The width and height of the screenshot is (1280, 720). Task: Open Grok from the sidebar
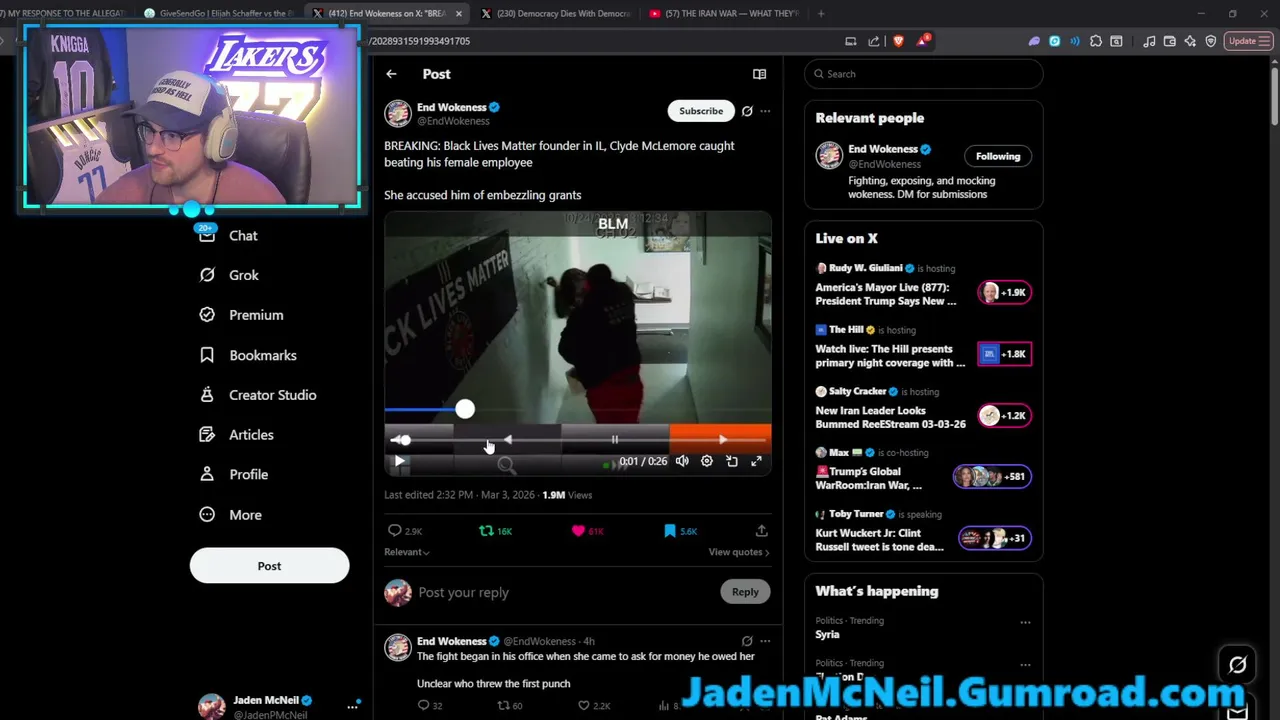coord(229,275)
